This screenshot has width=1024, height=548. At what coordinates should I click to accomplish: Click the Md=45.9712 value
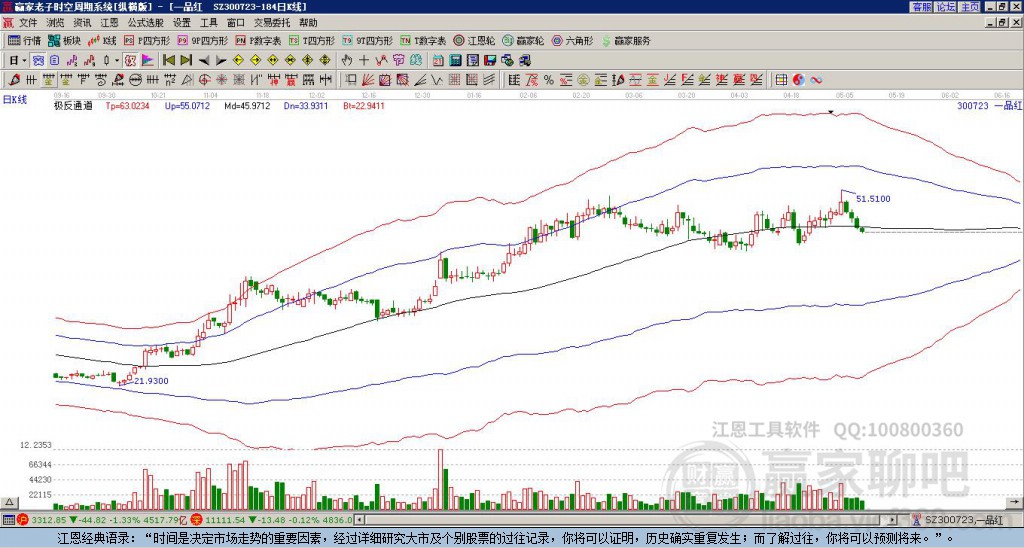pos(247,105)
